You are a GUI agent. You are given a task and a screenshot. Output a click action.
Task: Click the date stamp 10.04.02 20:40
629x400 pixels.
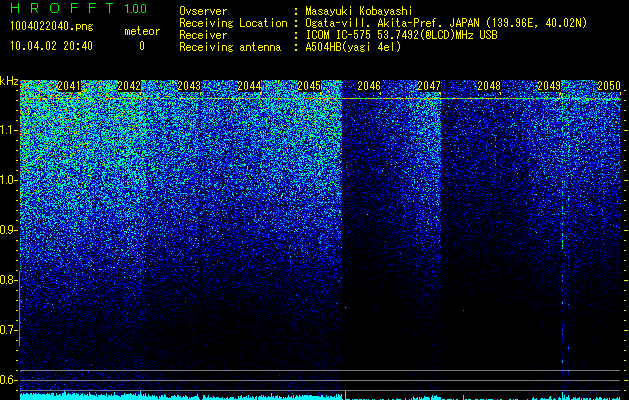pyautogui.click(x=51, y=46)
